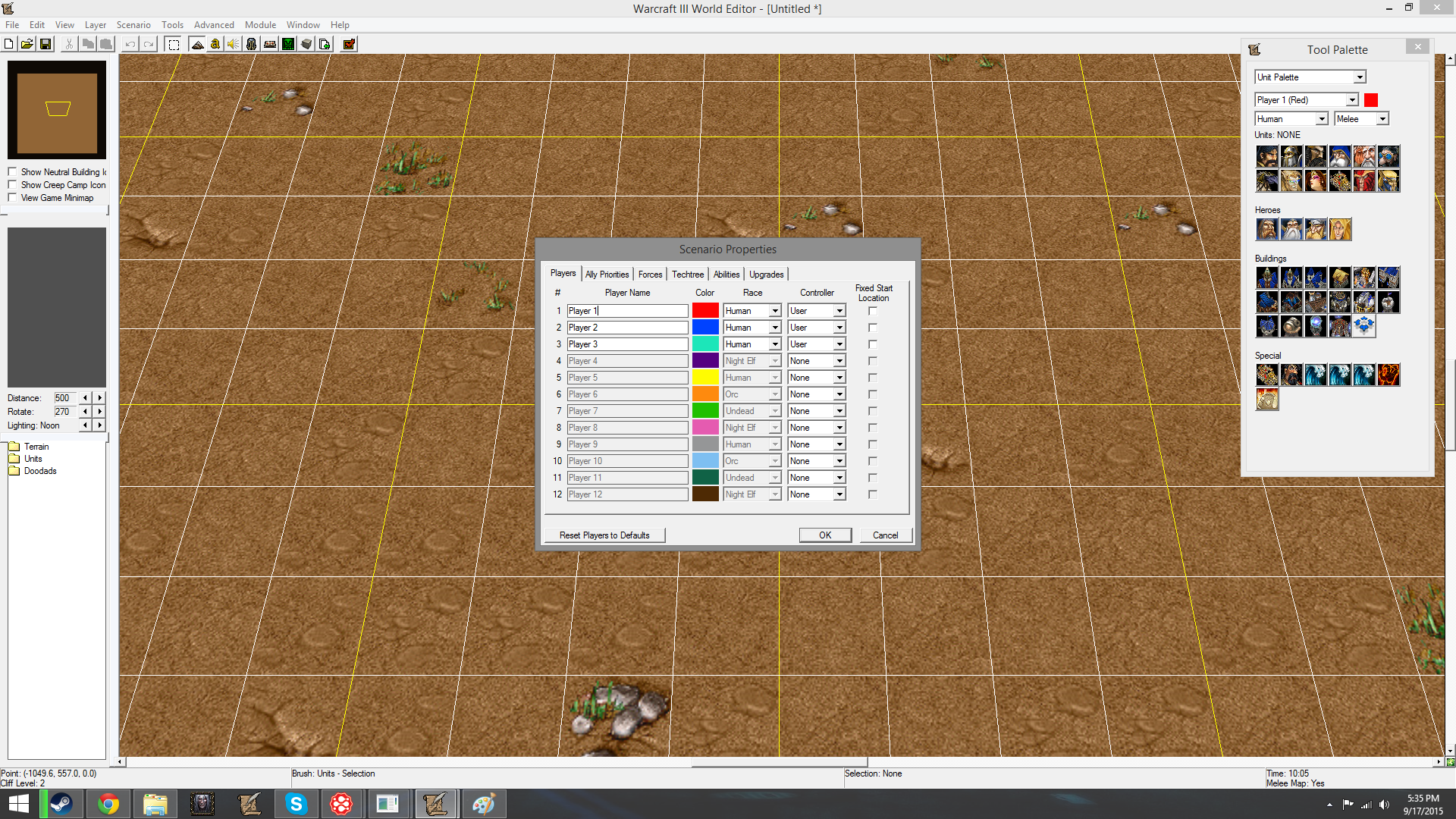Toggle View Game Minimap checkbox

pyautogui.click(x=12, y=198)
